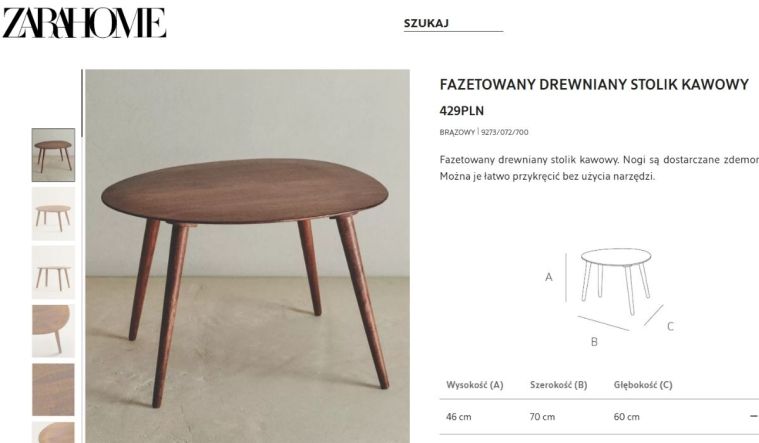The width and height of the screenshot is (759, 443).
Task: Show the wood grain texture thumbnail
Action: (53, 390)
